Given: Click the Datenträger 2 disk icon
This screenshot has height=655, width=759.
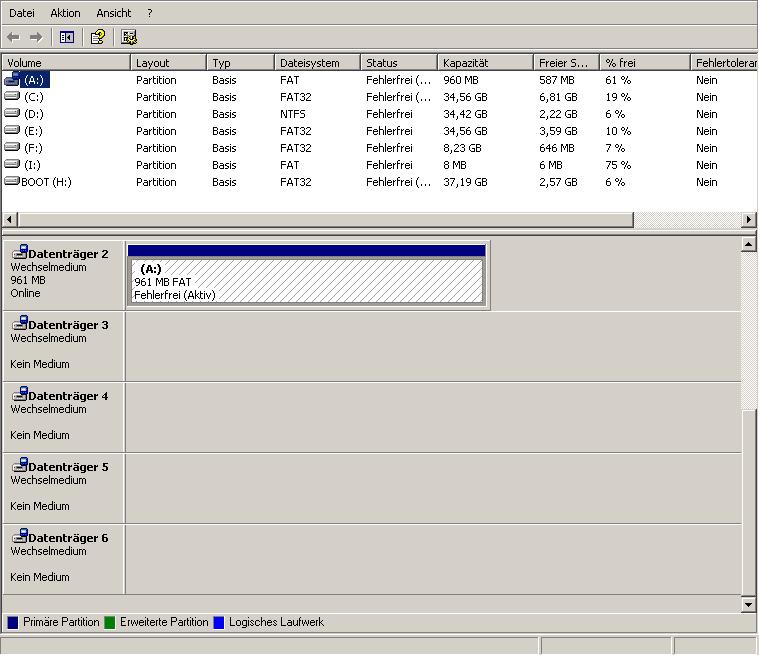Looking at the screenshot, I should point(19,253).
